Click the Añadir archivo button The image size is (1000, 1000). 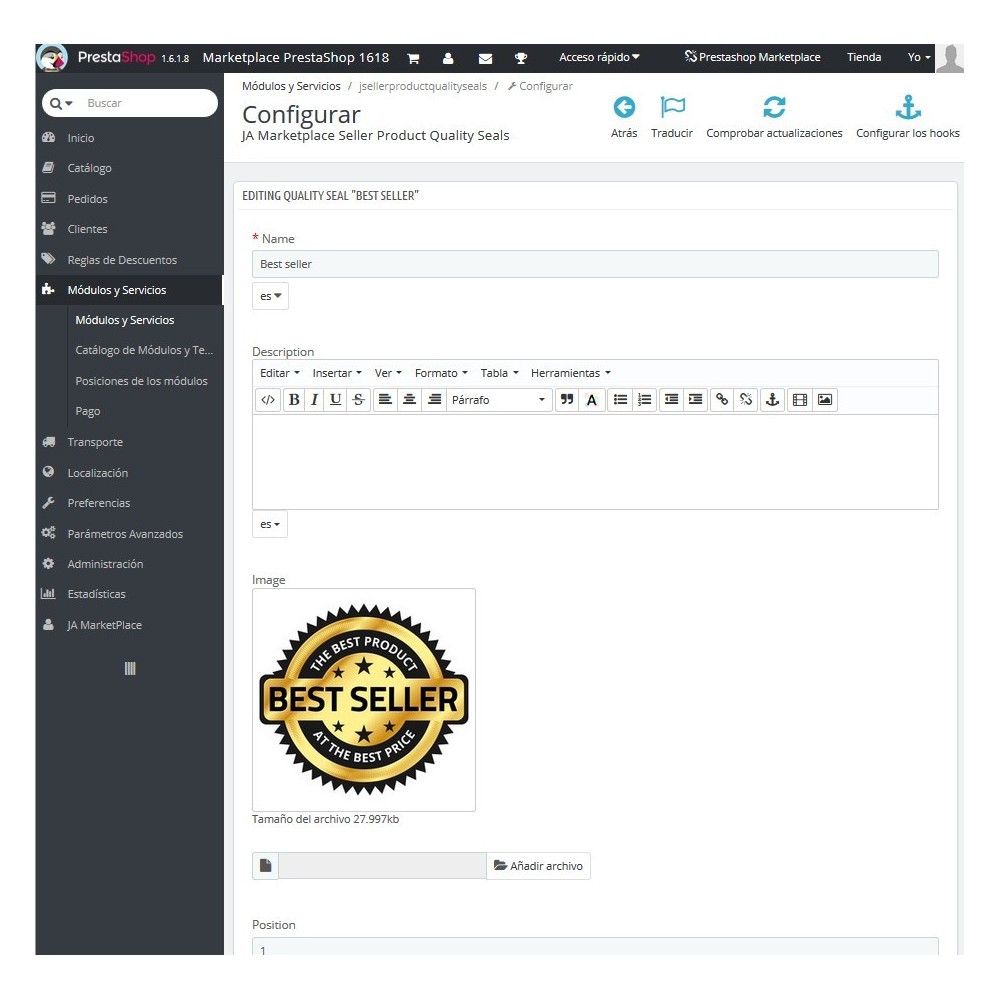539,865
